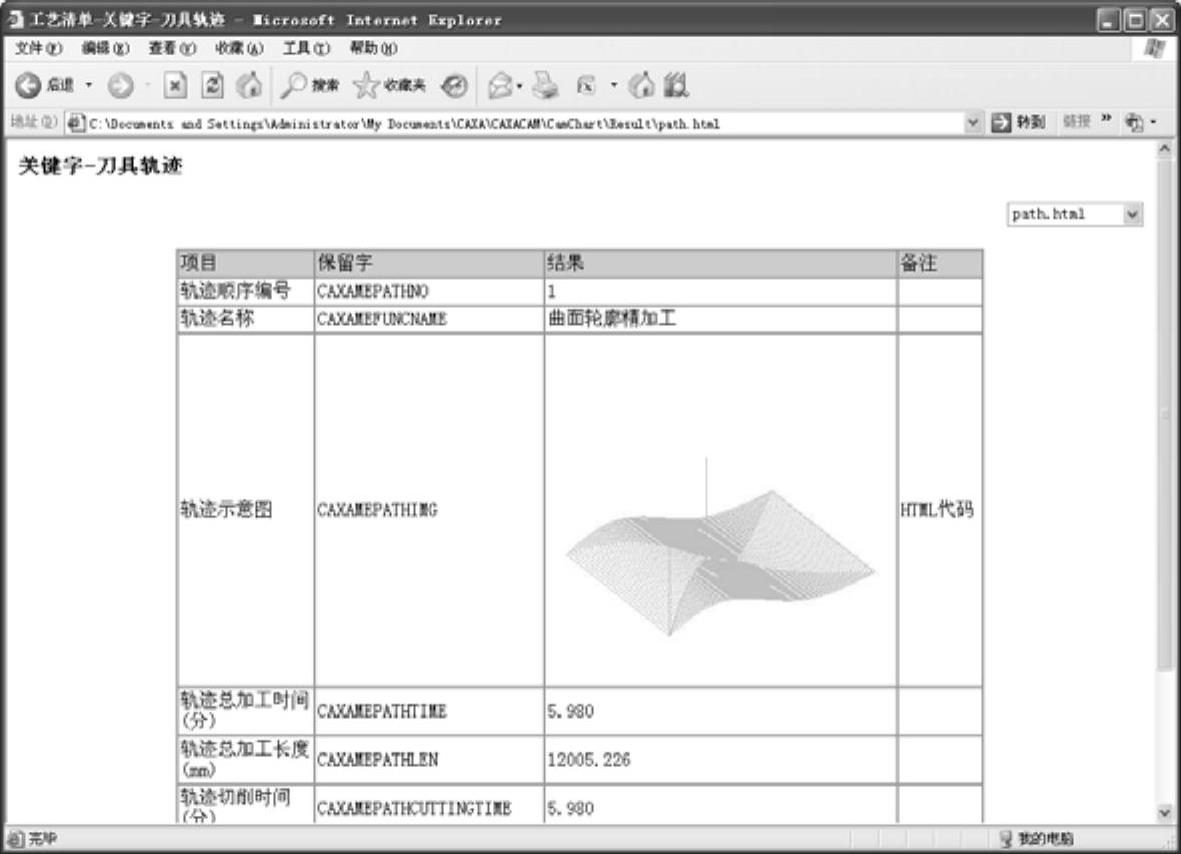Open the 文件 (File) menu

[32, 48]
